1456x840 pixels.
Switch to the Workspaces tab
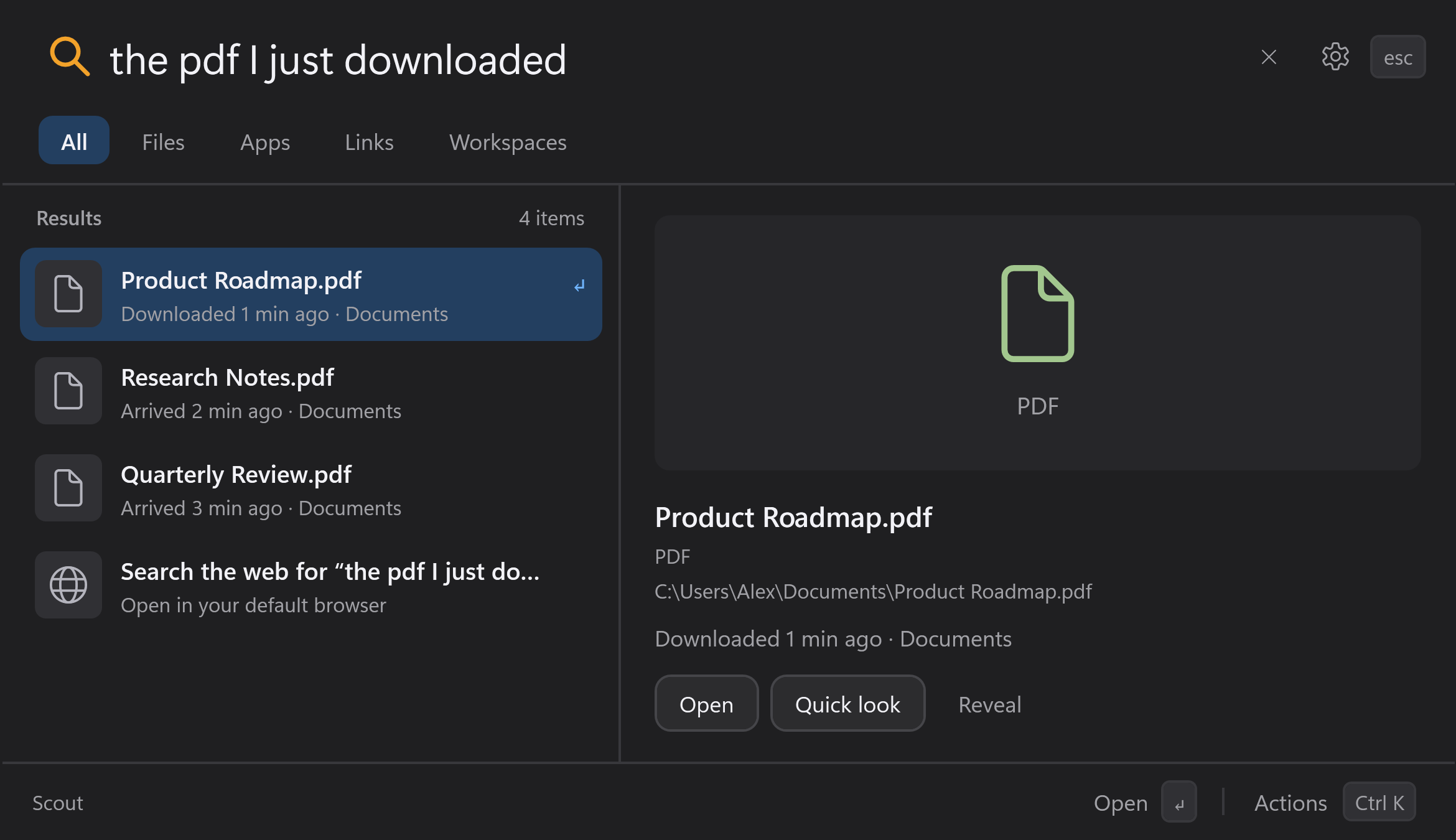[x=508, y=143]
